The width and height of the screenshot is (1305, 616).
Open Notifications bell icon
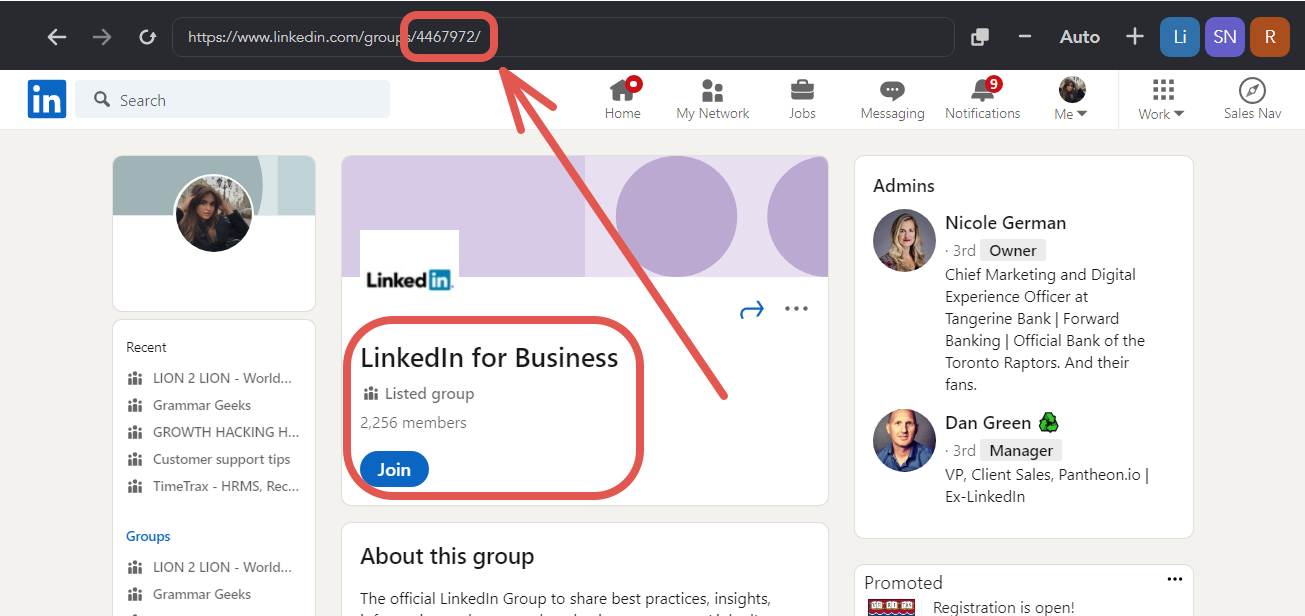982,91
